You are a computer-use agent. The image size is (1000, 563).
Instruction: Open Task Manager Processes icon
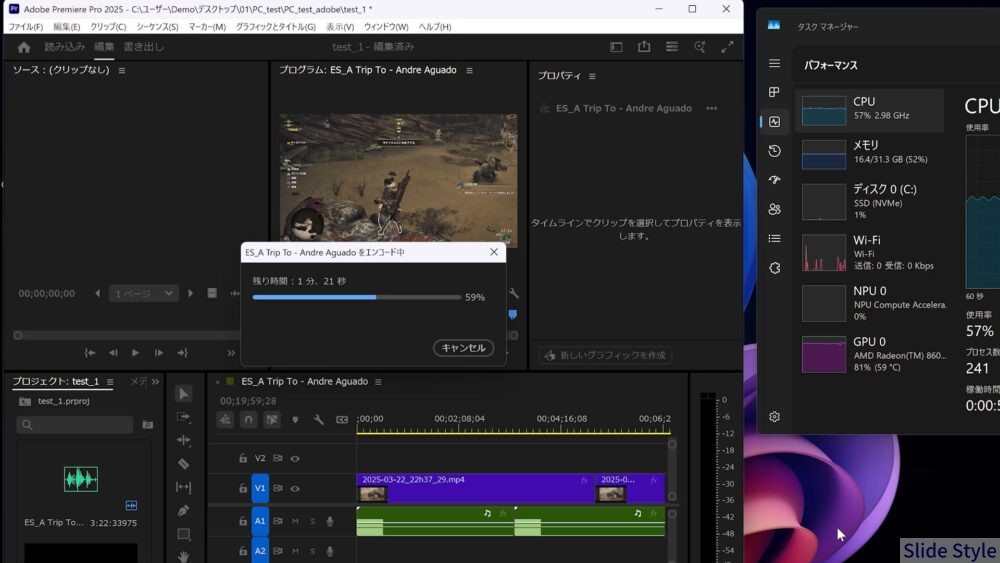[x=774, y=92]
